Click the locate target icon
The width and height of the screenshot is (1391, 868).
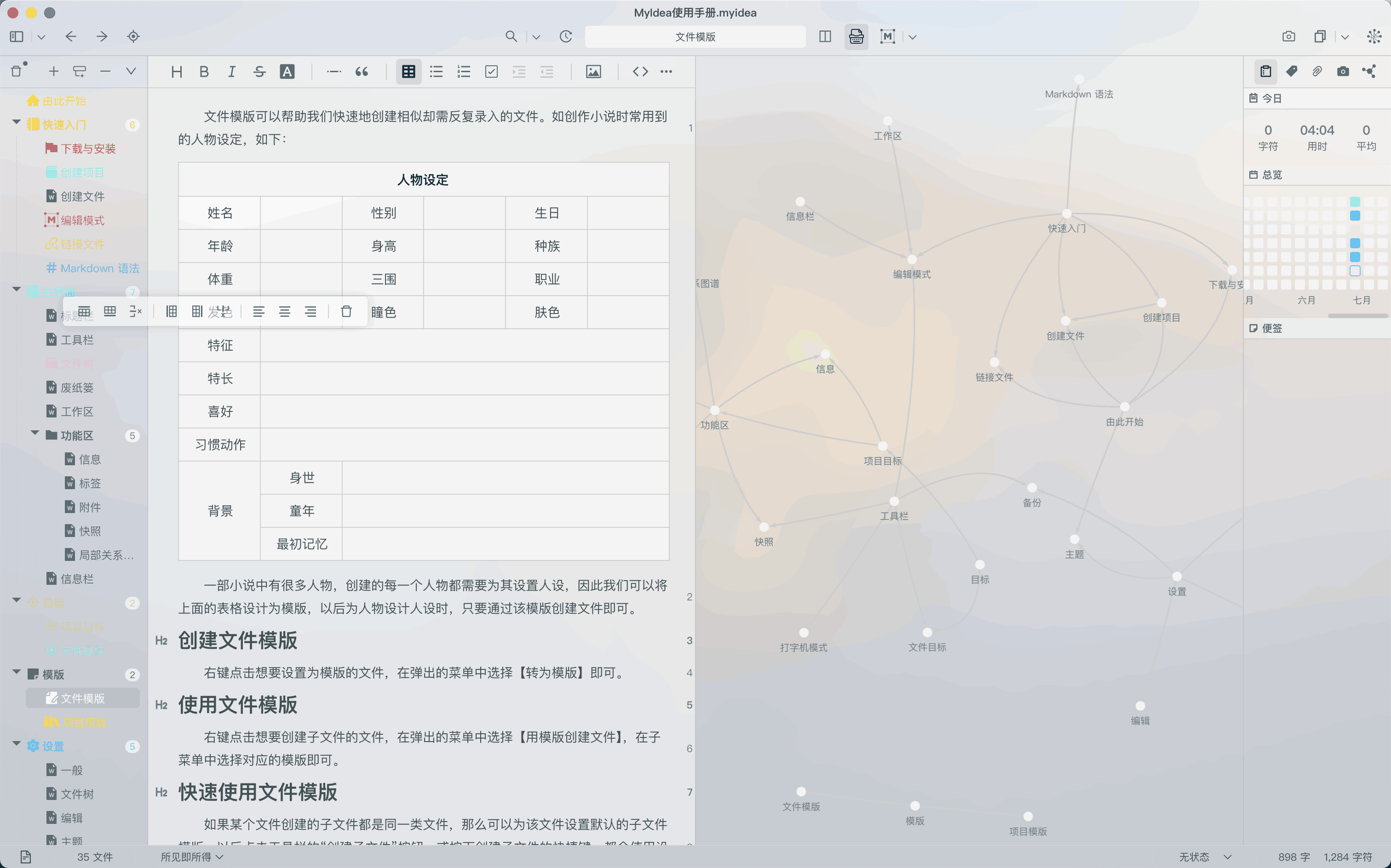(133, 37)
